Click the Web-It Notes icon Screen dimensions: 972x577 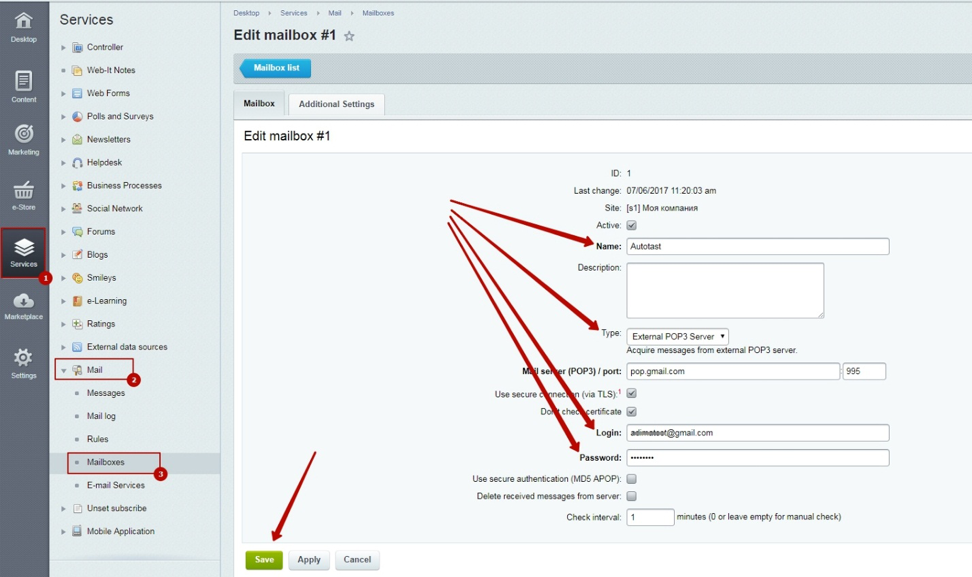tap(77, 70)
